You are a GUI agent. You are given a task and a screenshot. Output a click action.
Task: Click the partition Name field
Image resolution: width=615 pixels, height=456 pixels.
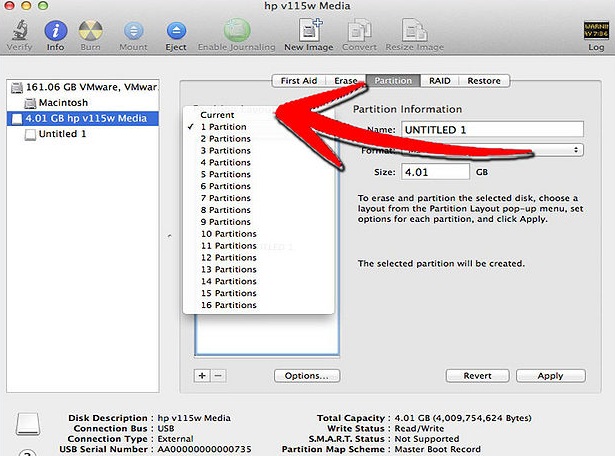coord(492,129)
